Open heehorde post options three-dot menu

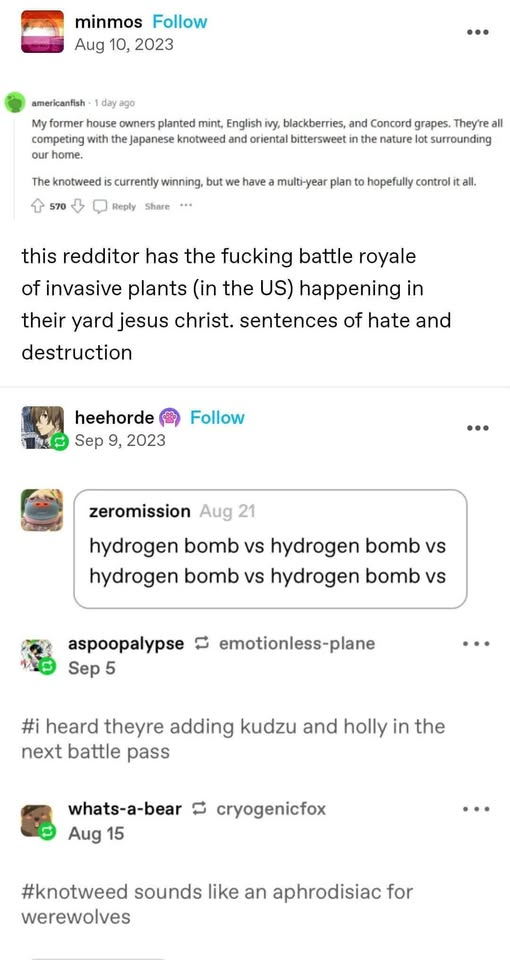[x=478, y=428]
